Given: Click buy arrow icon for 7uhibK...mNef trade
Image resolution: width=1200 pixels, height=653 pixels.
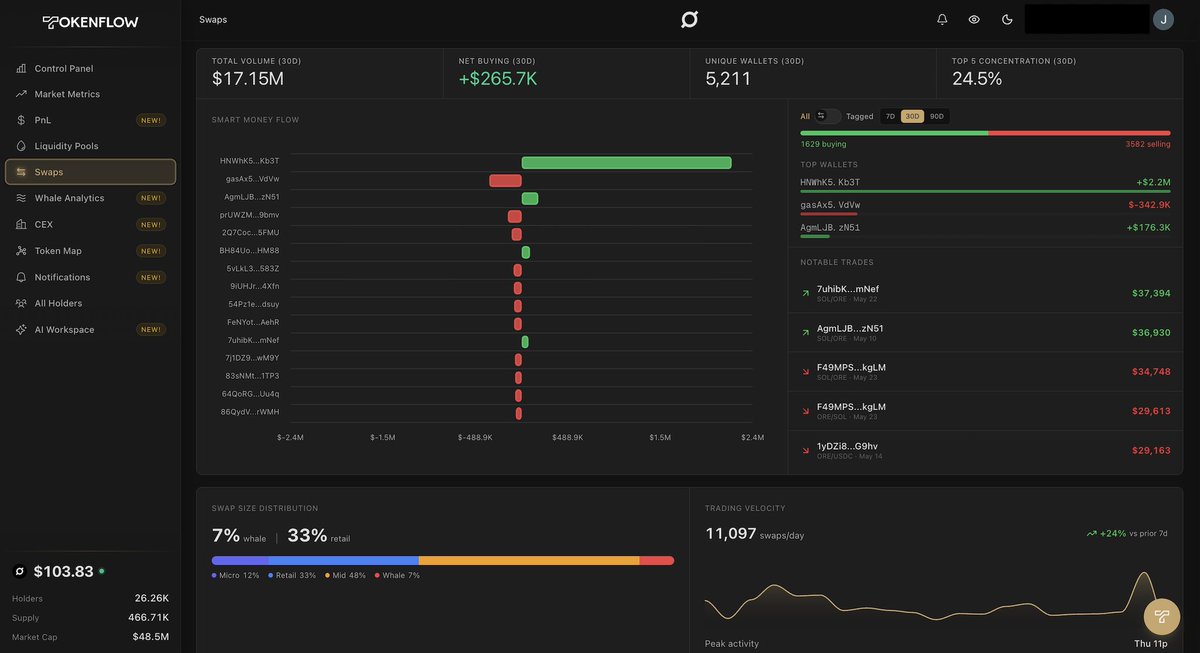Looking at the screenshot, I should (x=806, y=293).
